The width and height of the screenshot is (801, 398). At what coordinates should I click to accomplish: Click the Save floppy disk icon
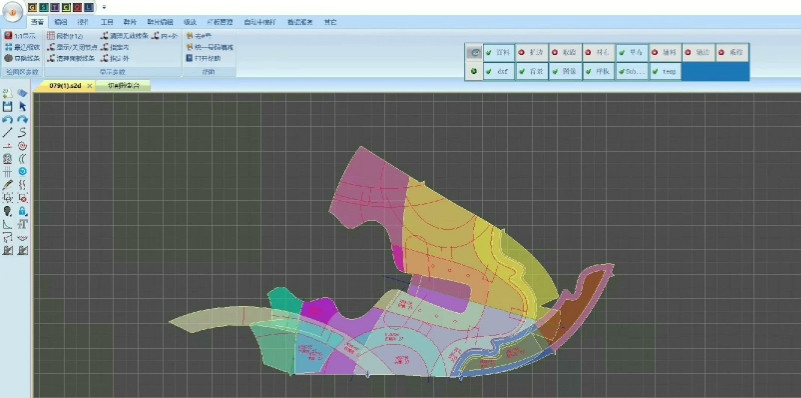click(7, 106)
